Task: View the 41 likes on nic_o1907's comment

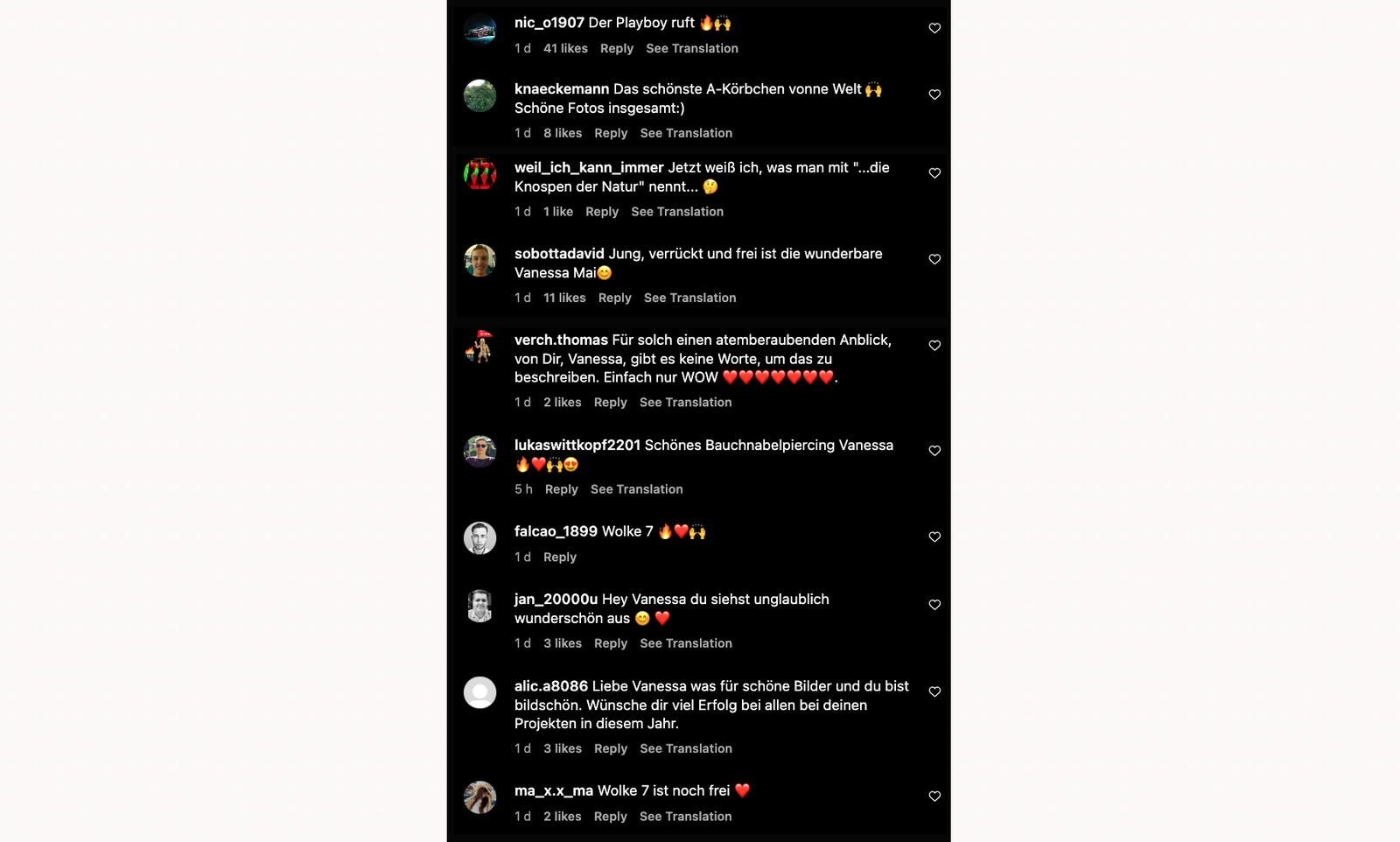Action: pos(565,49)
